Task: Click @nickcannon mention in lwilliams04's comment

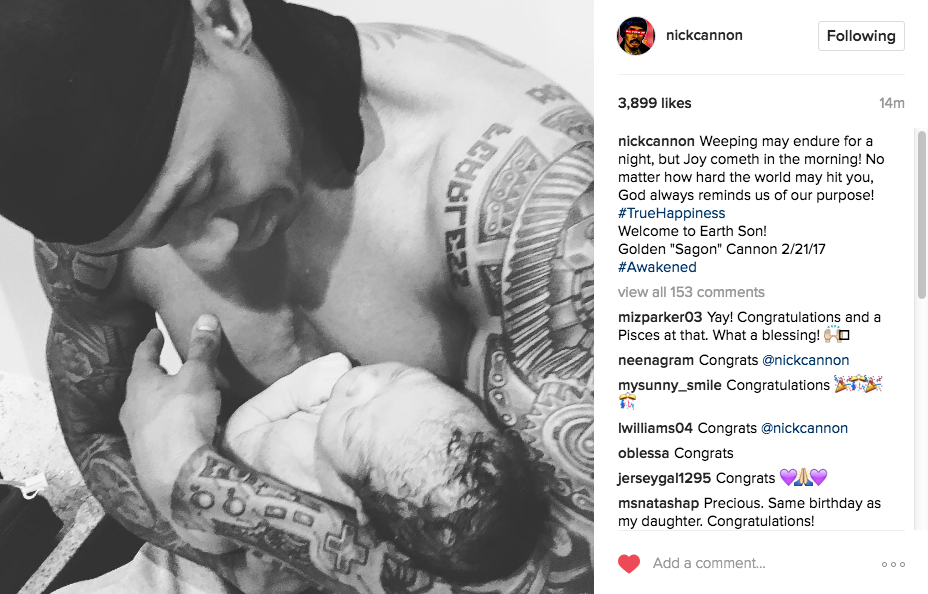Action: coord(804,428)
